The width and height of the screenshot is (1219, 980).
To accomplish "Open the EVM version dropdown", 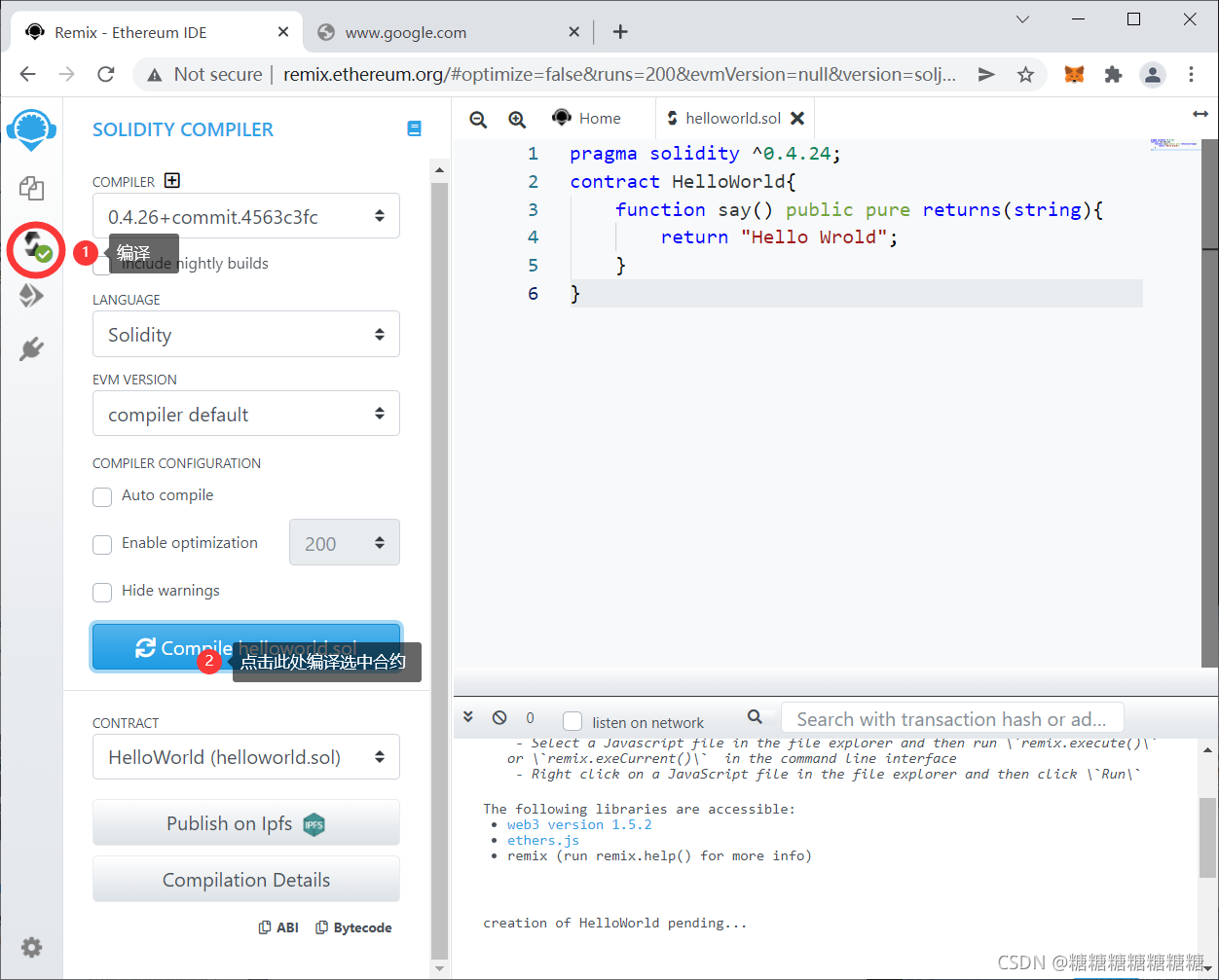I will coord(246,414).
